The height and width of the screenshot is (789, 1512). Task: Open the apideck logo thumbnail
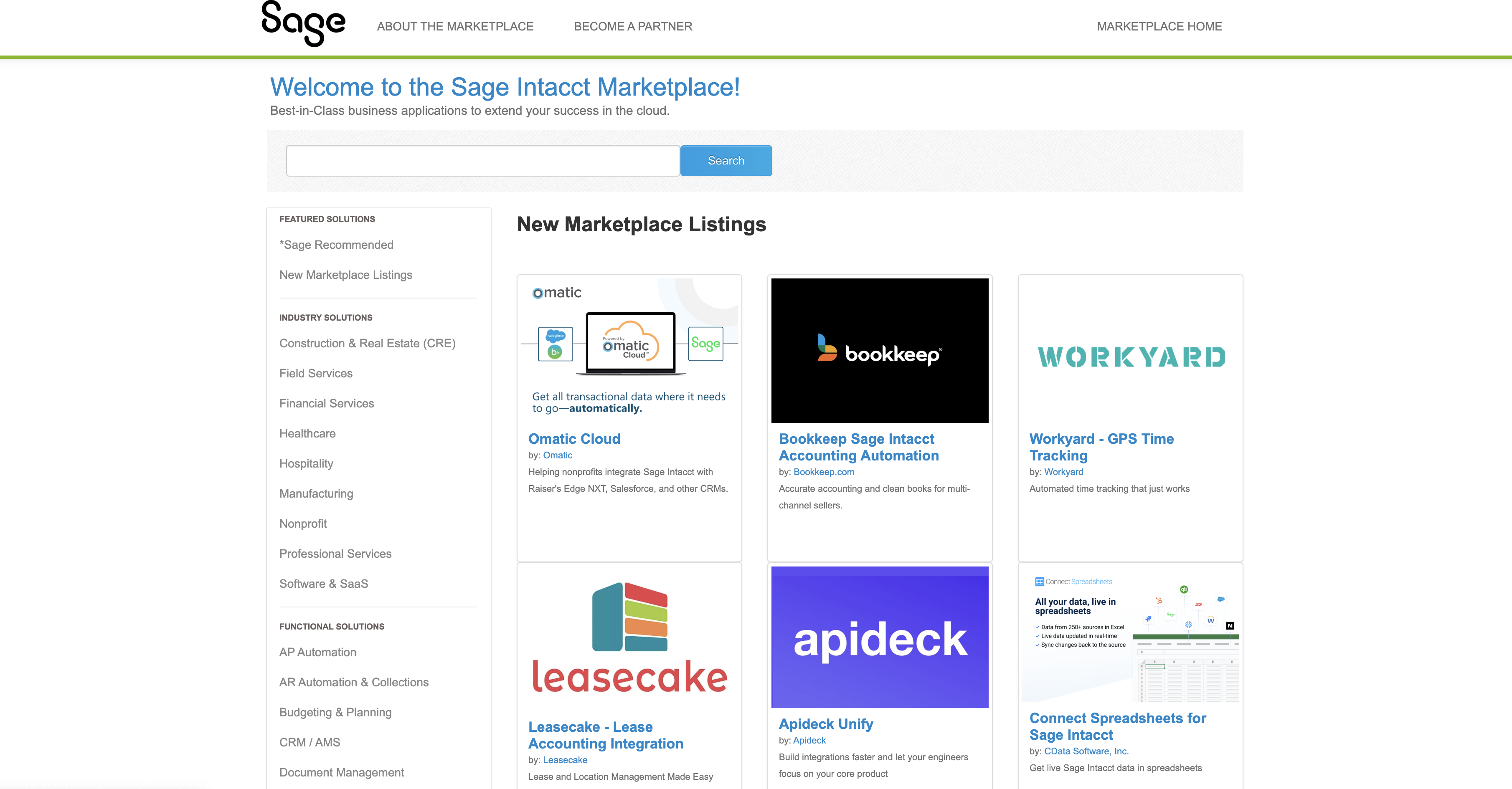(x=879, y=637)
